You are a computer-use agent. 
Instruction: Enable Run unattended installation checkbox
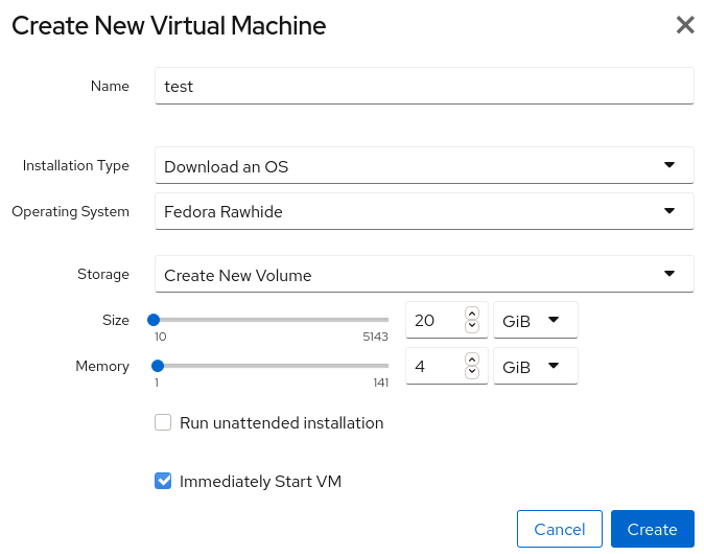pyautogui.click(x=163, y=423)
